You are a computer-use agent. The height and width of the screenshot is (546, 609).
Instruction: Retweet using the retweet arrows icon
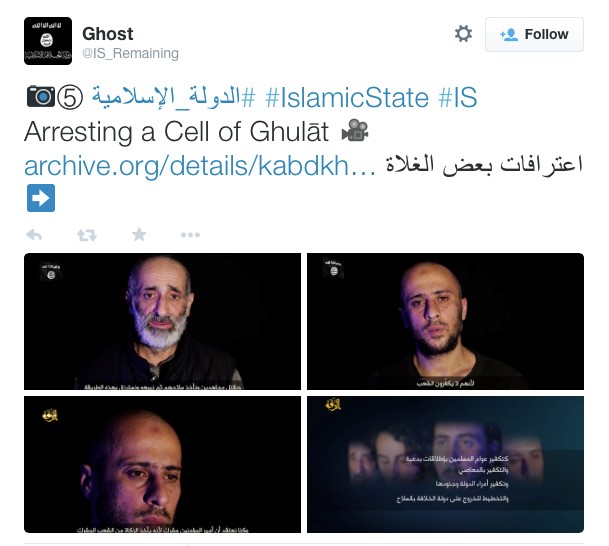coord(87,235)
